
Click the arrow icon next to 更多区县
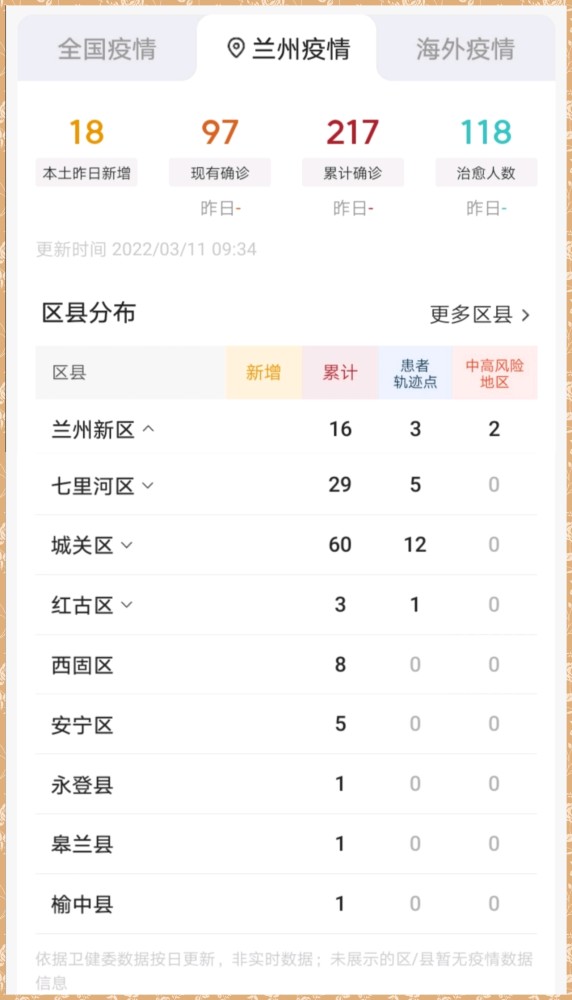(525, 315)
